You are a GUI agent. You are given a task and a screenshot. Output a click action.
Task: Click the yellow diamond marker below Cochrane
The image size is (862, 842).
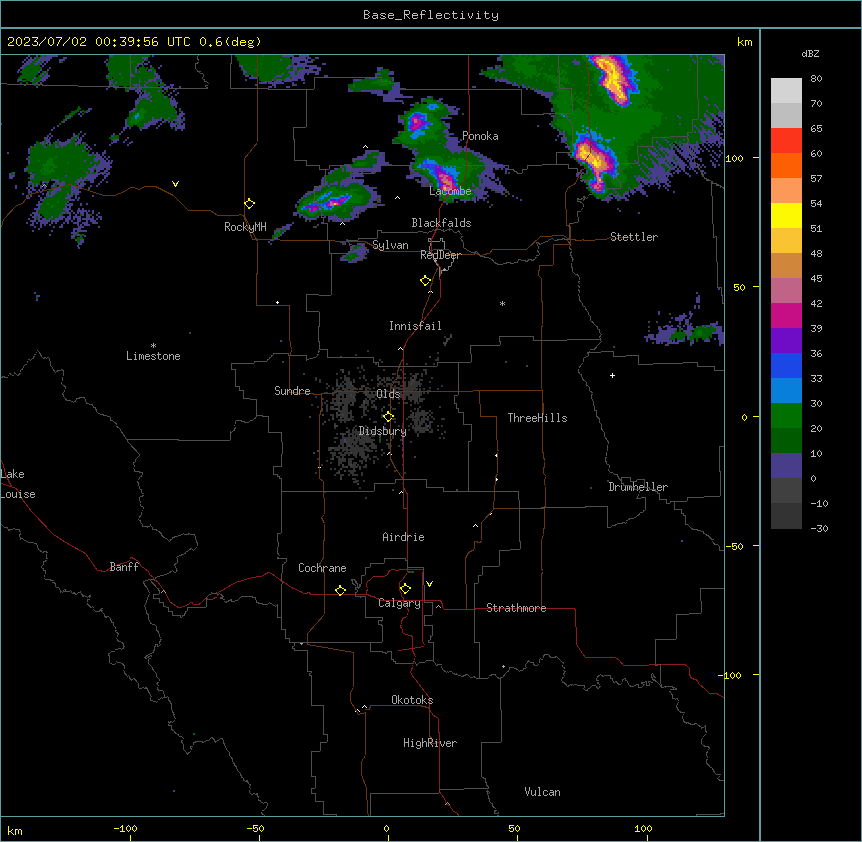[x=340, y=590]
